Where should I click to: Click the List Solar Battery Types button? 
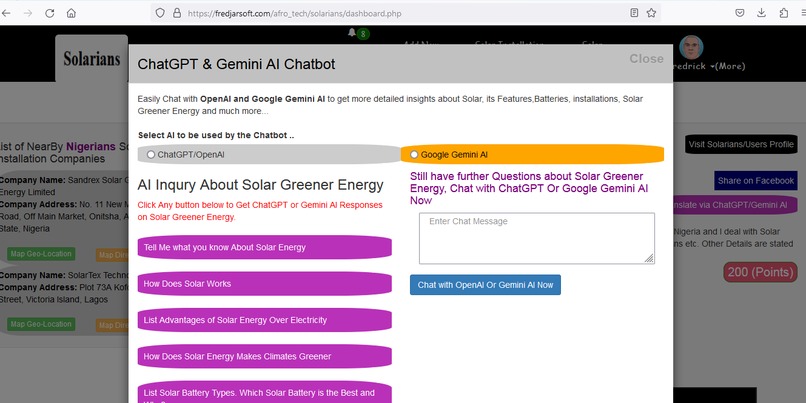click(x=264, y=392)
